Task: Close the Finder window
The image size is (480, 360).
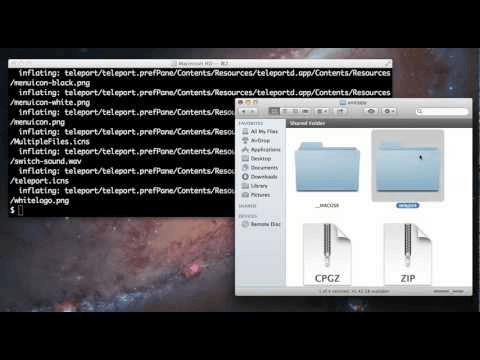Action: (241, 102)
